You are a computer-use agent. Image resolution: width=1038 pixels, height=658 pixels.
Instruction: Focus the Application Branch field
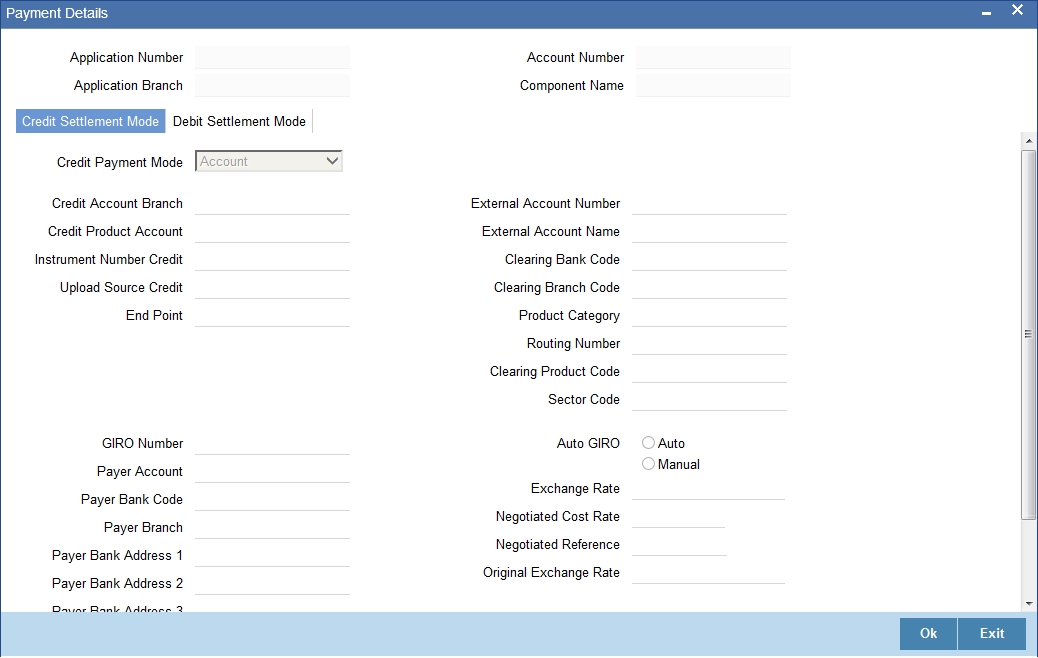pos(272,85)
